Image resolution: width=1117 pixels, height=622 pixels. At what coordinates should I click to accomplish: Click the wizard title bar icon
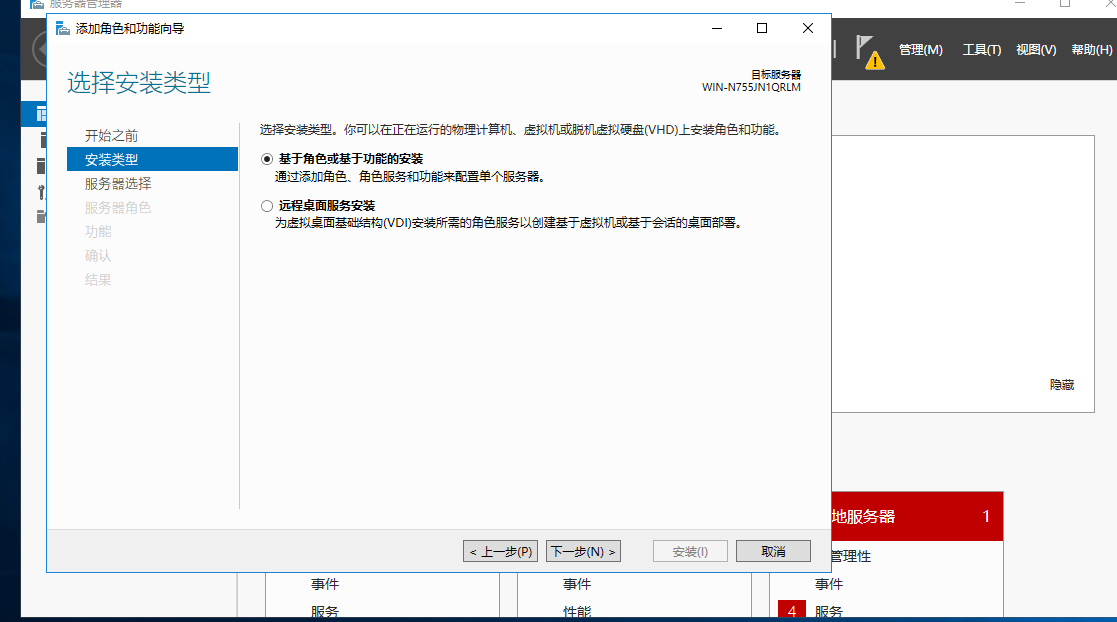(63, 28)
